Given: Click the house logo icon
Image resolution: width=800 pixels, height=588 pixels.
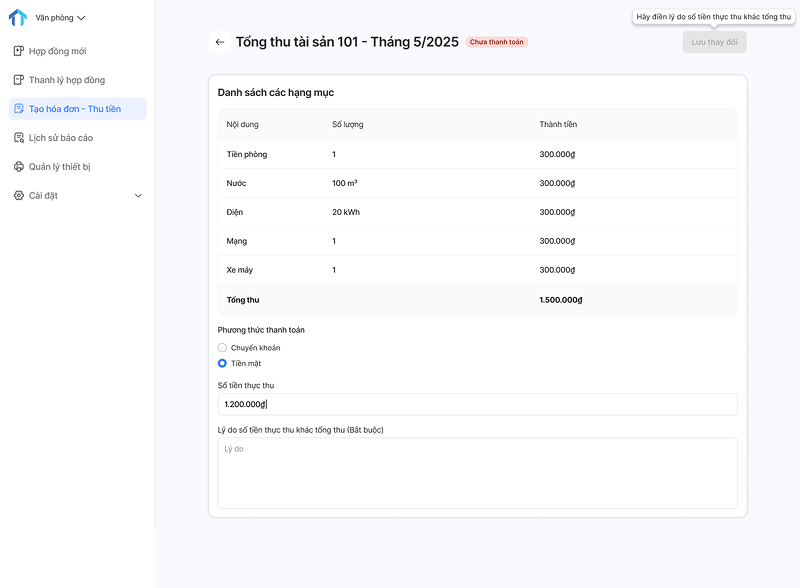Looking at the screenshot, I should (x=18, y=17).
